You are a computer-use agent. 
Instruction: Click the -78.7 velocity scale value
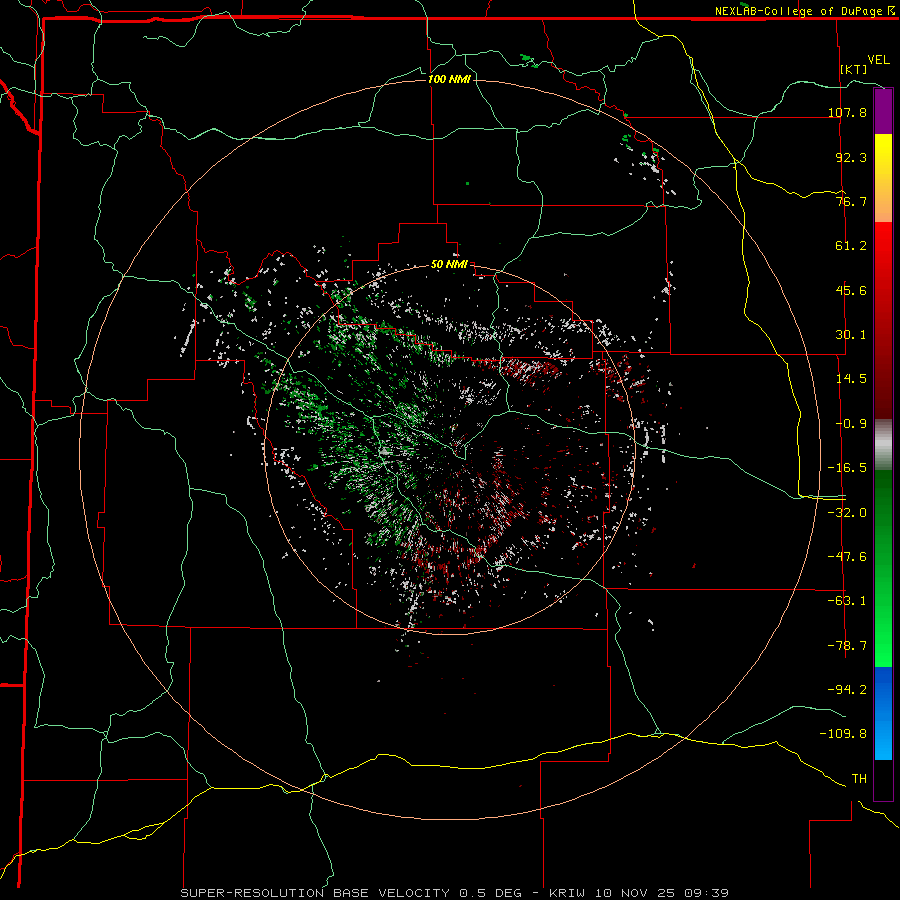coord(847,646)
